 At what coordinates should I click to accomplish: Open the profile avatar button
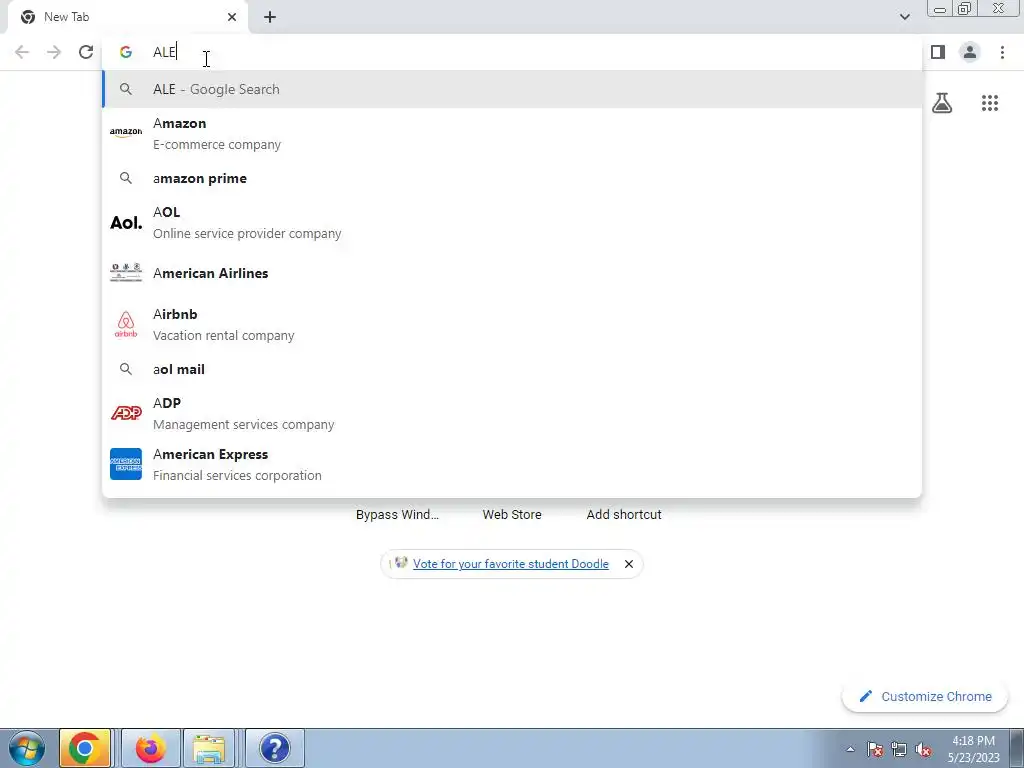point(970,52)
